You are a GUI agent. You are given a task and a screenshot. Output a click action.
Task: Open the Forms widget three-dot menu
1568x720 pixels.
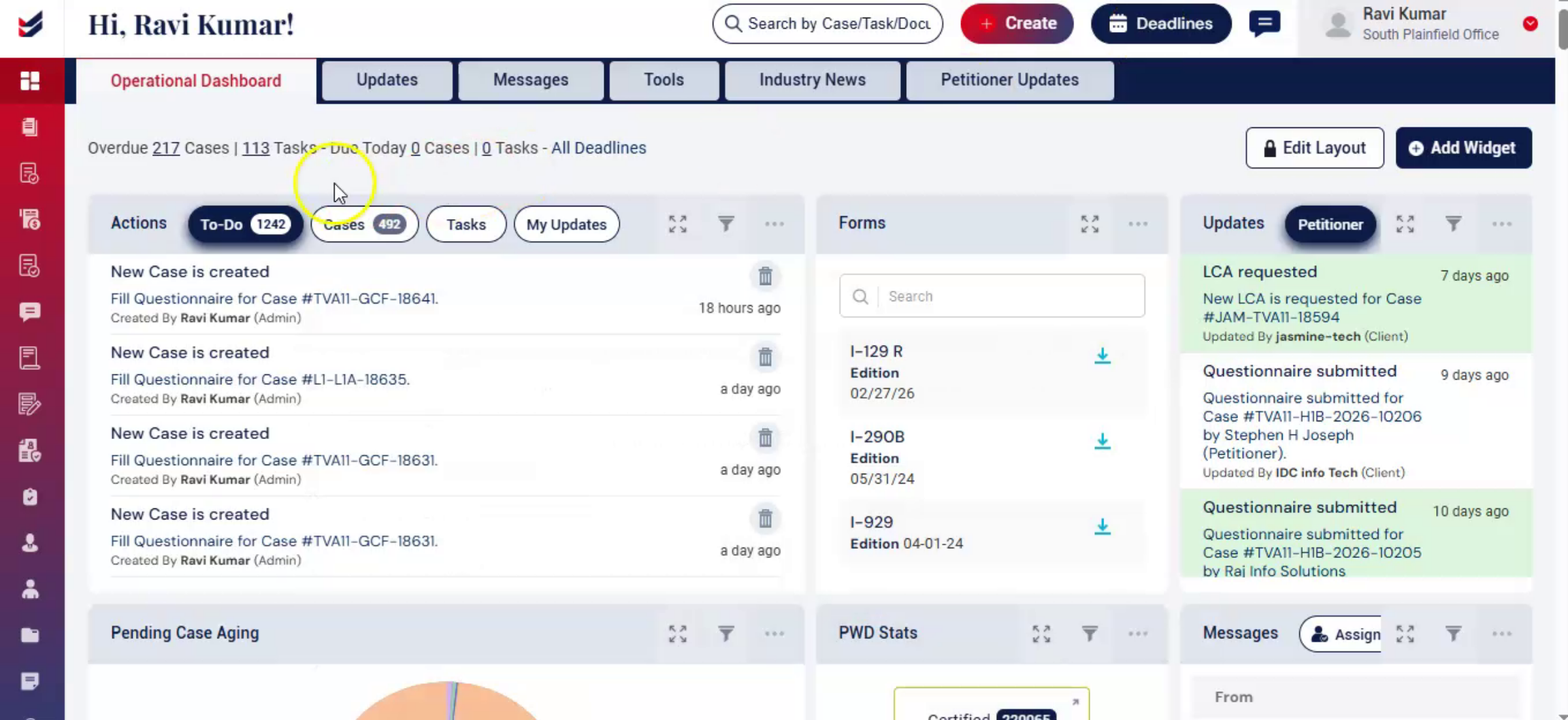pos(1138,224)
